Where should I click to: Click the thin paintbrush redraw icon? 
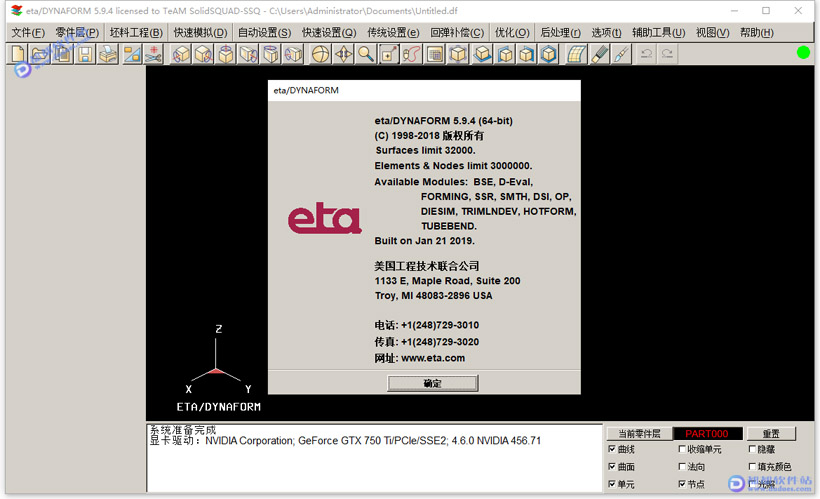pyautogui.click(x=621, y=54)
